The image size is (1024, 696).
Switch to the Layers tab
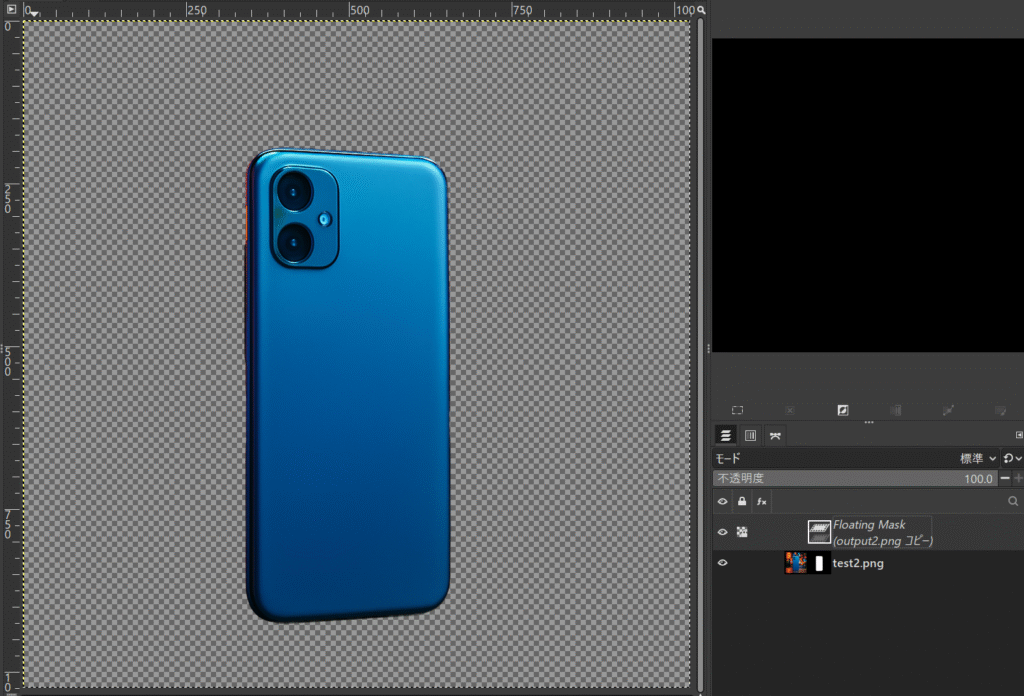[725, 435]
